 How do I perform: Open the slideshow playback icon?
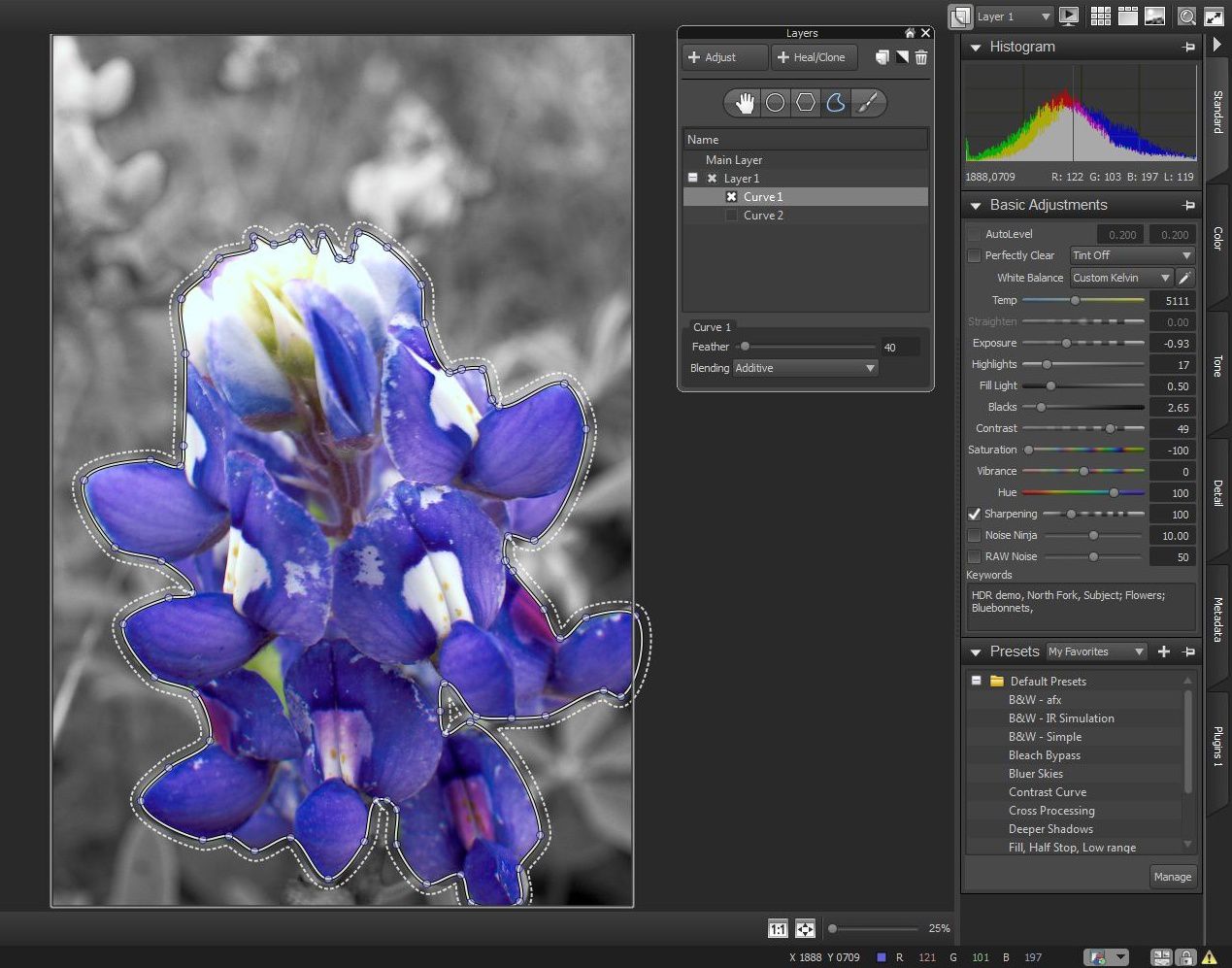point(1069,16)
